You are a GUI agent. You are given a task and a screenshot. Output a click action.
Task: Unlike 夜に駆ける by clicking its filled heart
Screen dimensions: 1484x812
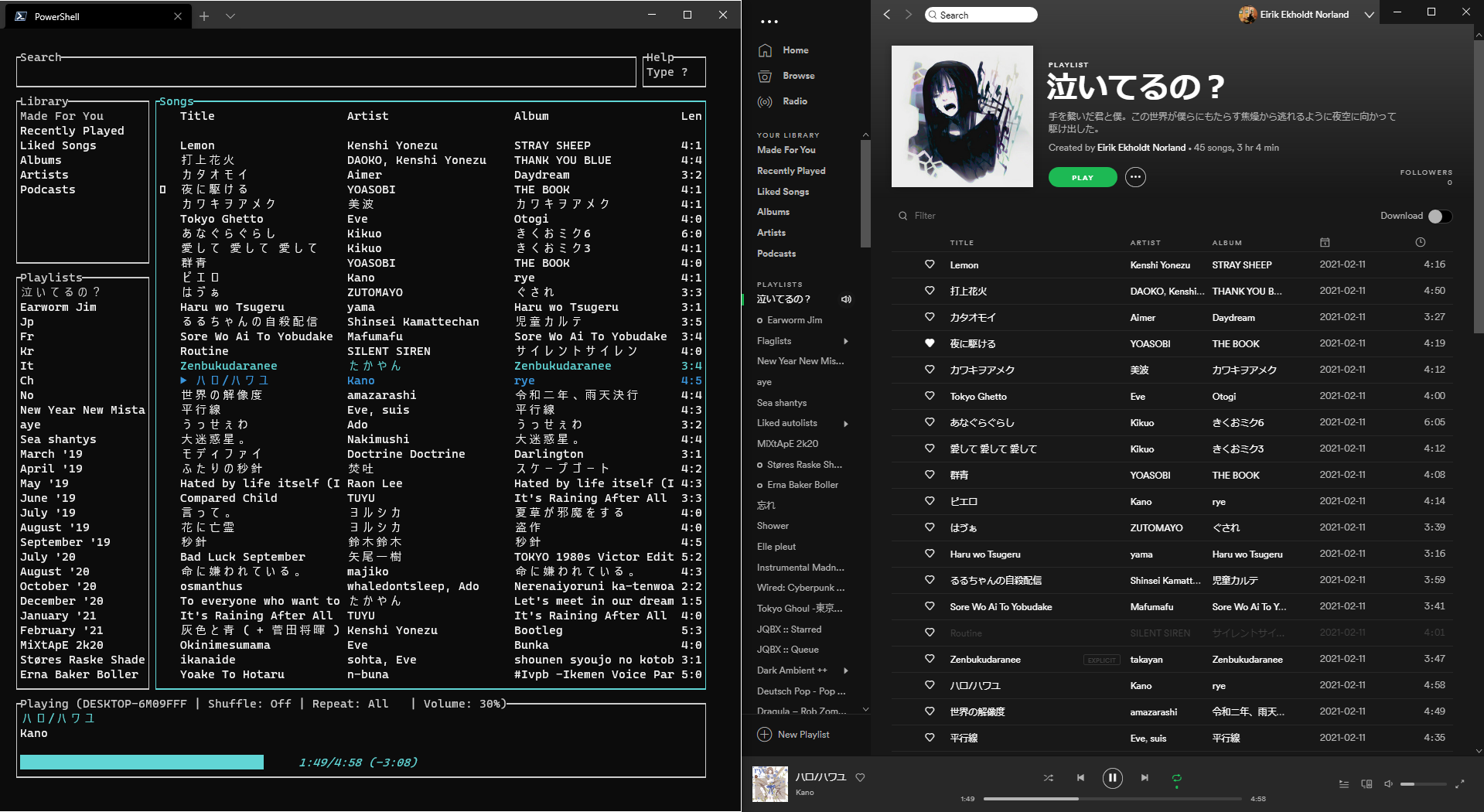point(929,343)
